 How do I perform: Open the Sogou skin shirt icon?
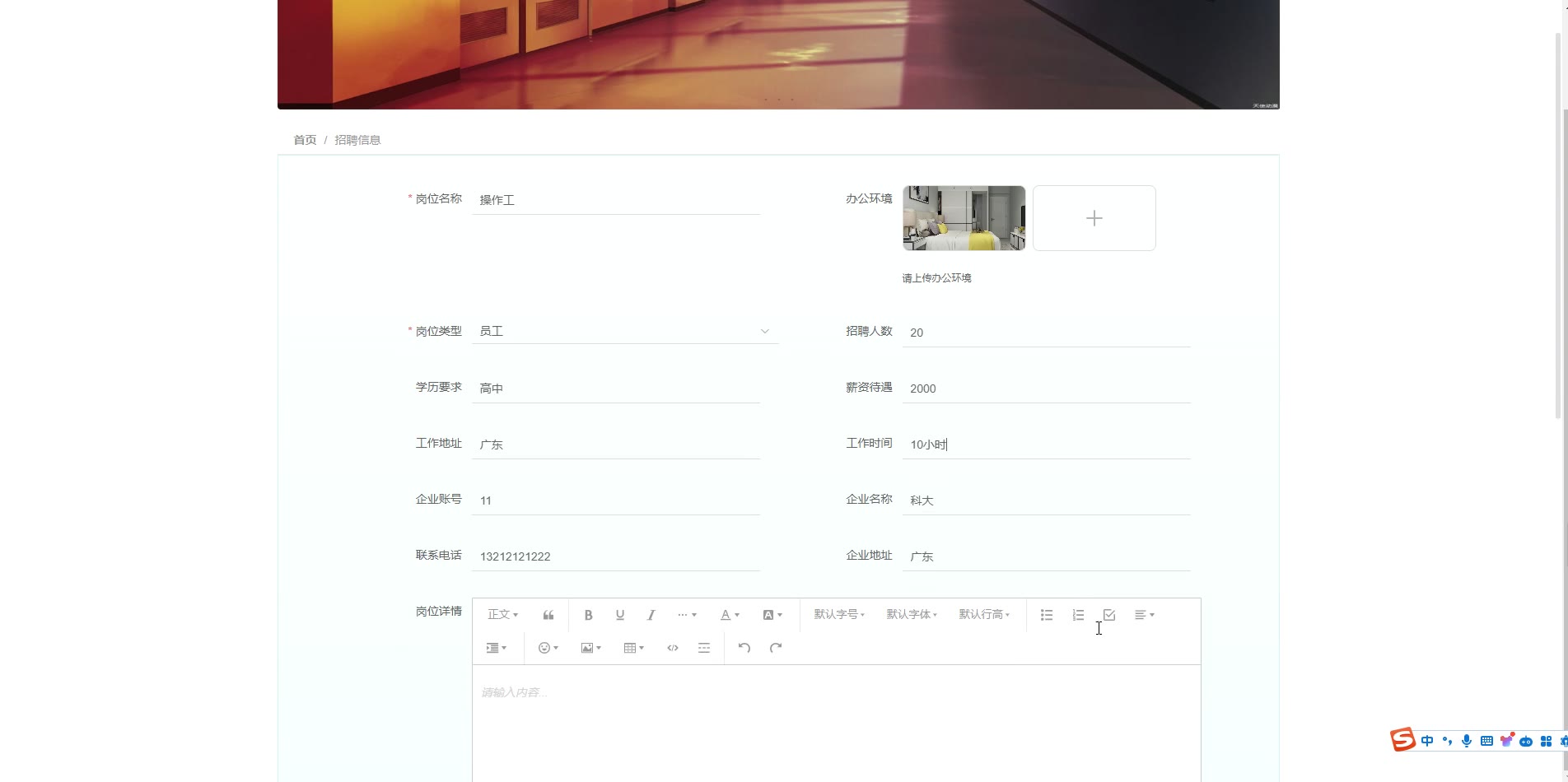point(1507,740)
